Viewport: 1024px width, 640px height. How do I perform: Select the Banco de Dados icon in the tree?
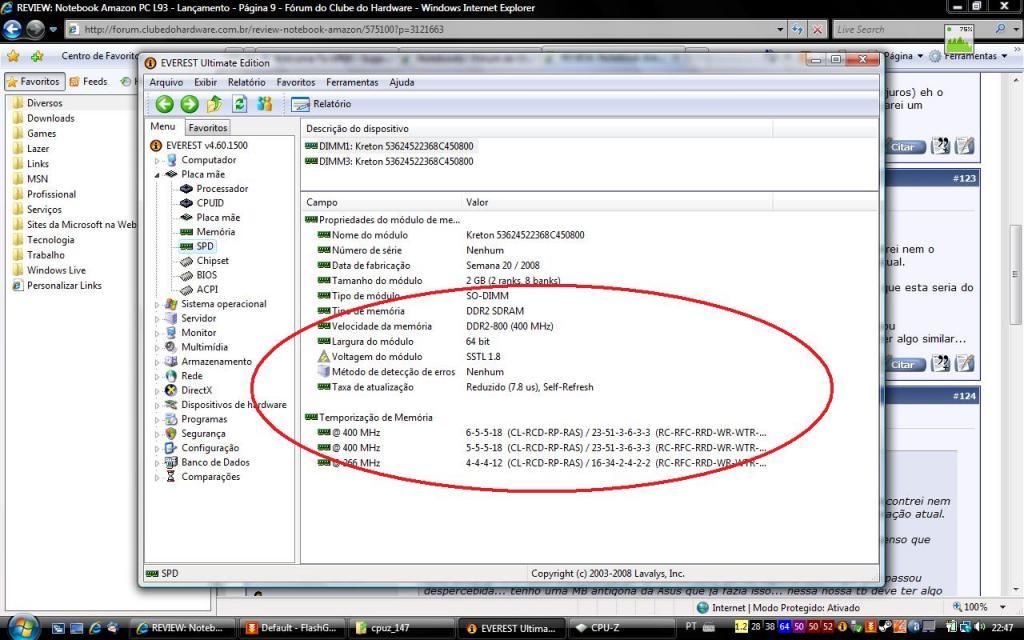[x=171, y=462]
